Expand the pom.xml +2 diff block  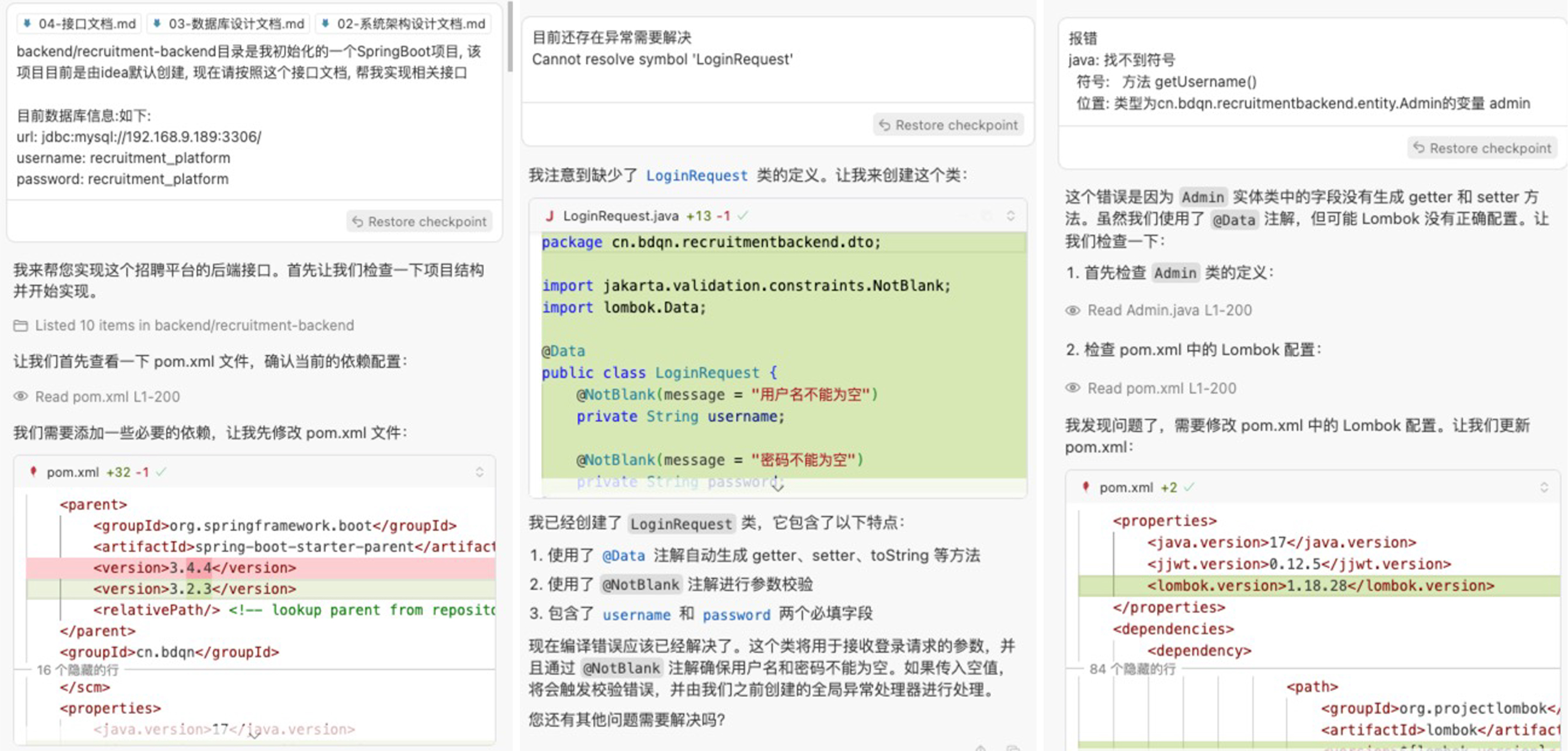[1544, 487]
